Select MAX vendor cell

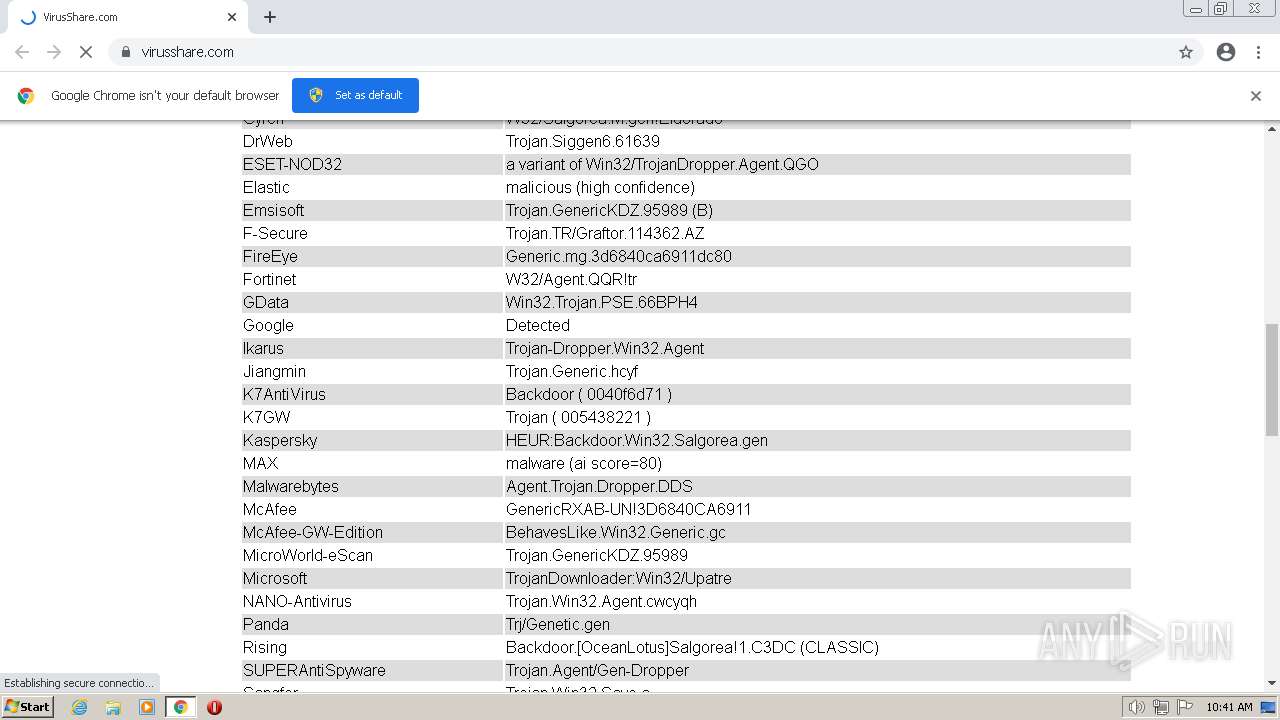click(371, 463)
